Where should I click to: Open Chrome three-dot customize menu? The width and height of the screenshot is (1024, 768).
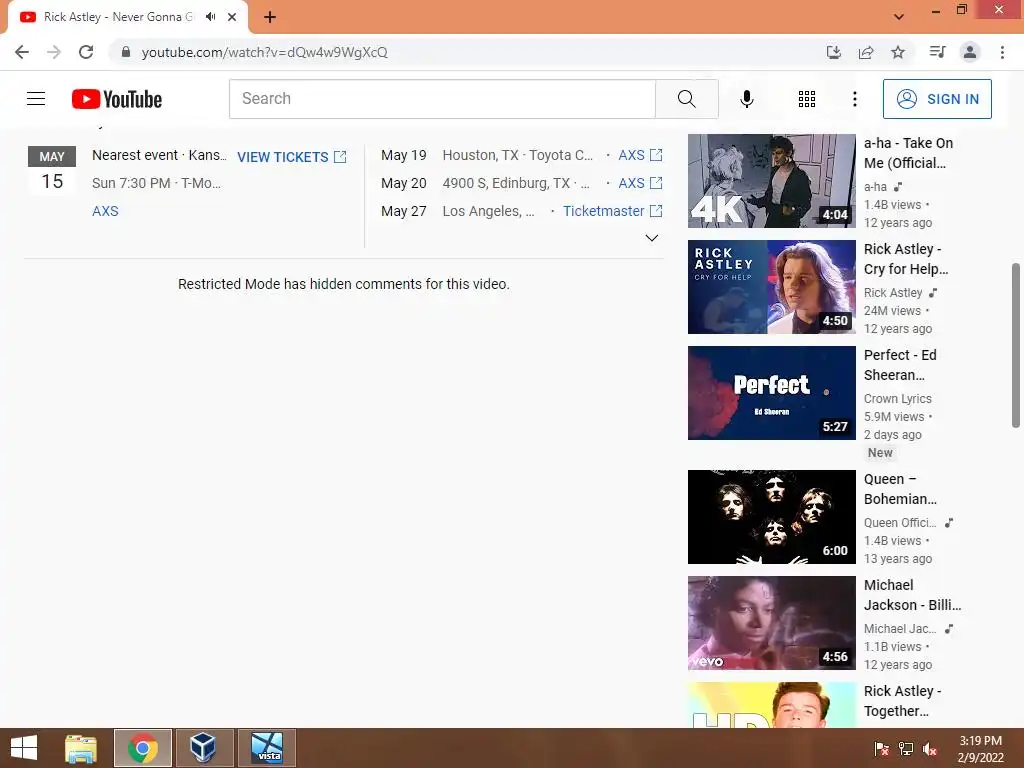coord(1002,52)
